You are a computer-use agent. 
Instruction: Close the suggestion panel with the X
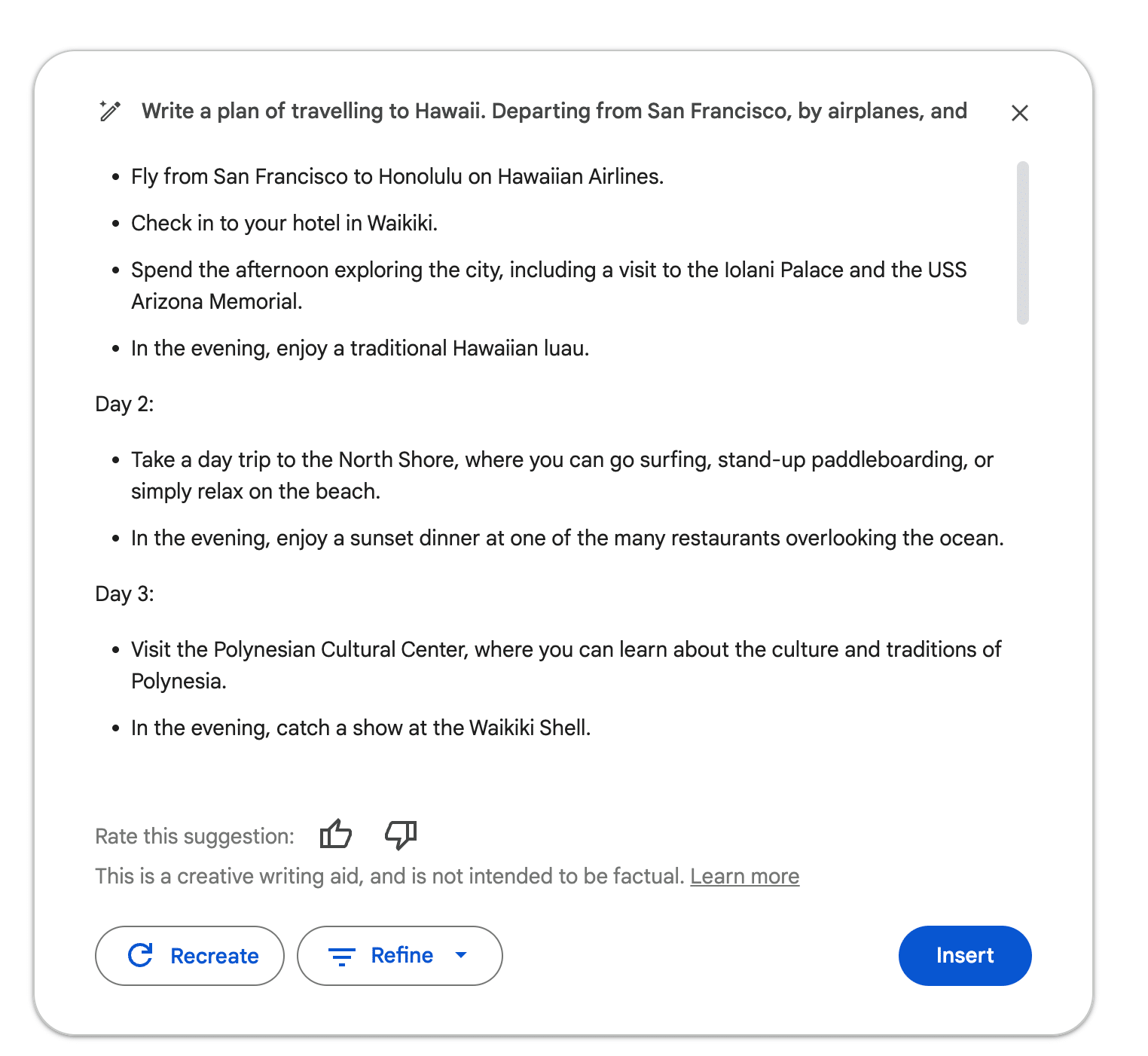pyautogui.click(x=1019, y=113)
